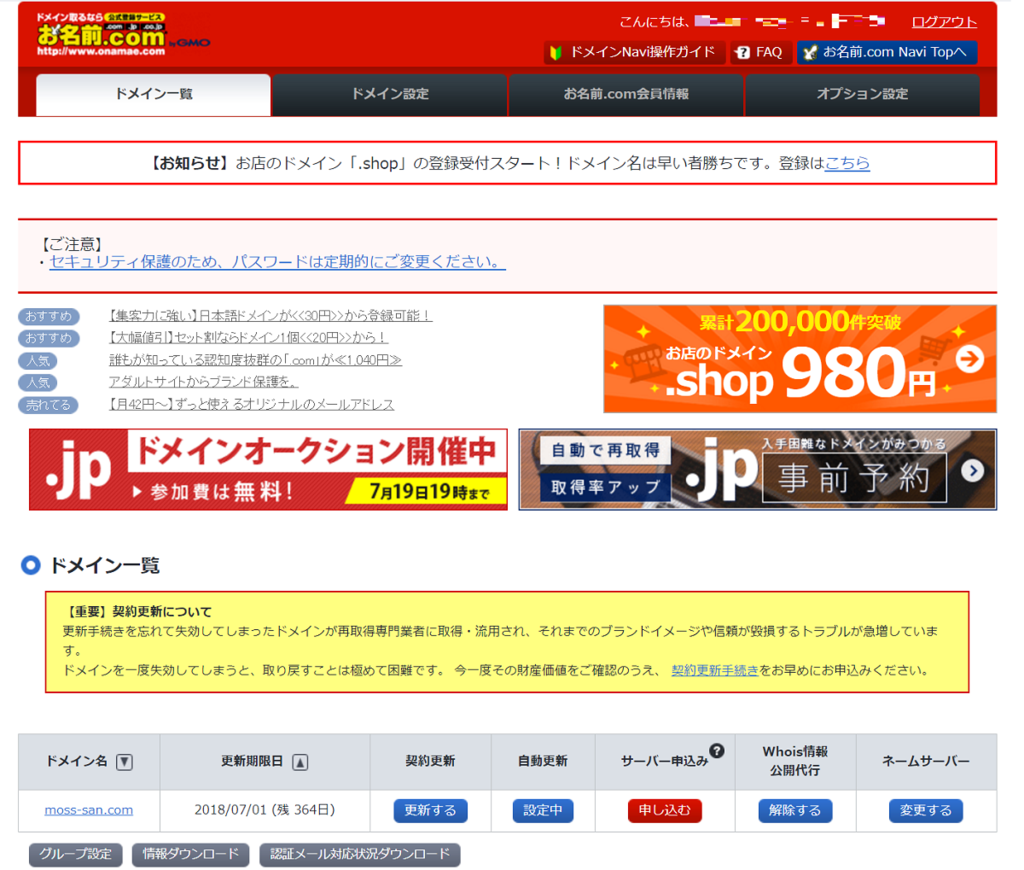Sort domain name column descending arrow
This screenshot has width=1024, height=870.
point(124,762)
